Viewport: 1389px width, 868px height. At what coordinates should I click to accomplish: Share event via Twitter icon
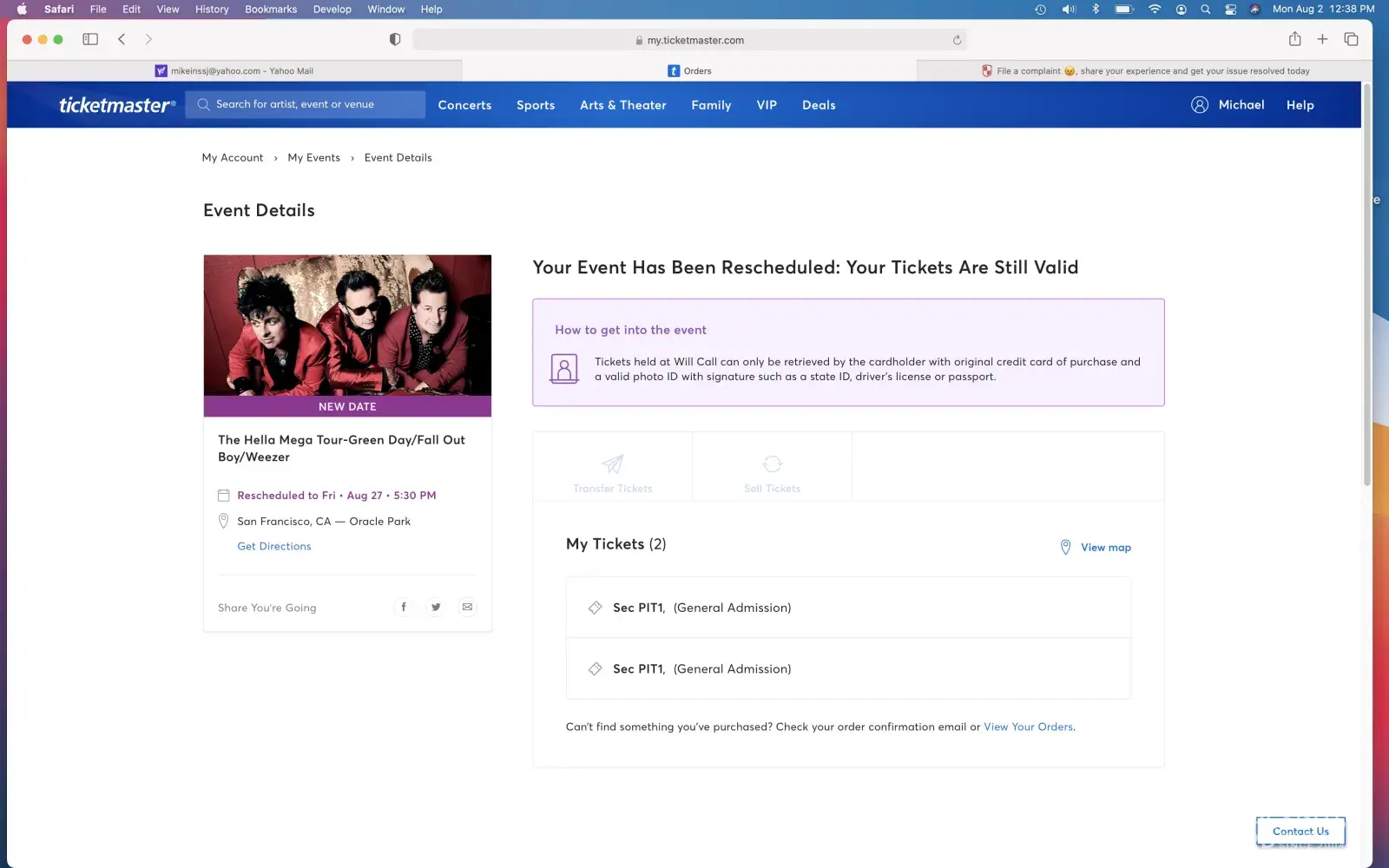[x=436, y=607]
